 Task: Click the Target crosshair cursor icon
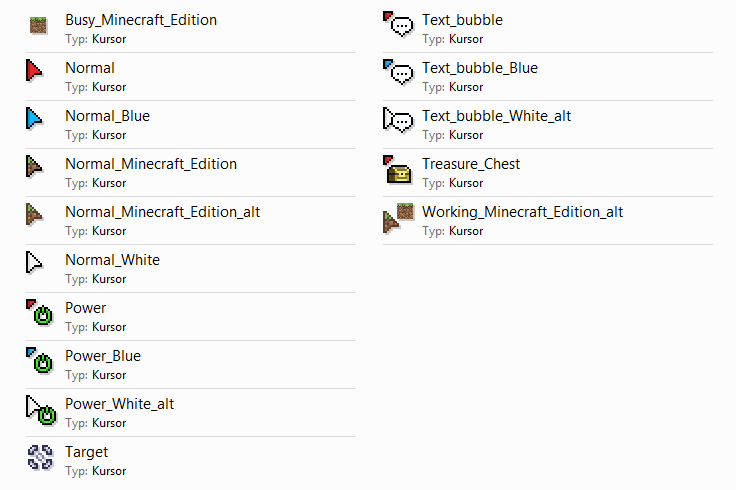40,457
